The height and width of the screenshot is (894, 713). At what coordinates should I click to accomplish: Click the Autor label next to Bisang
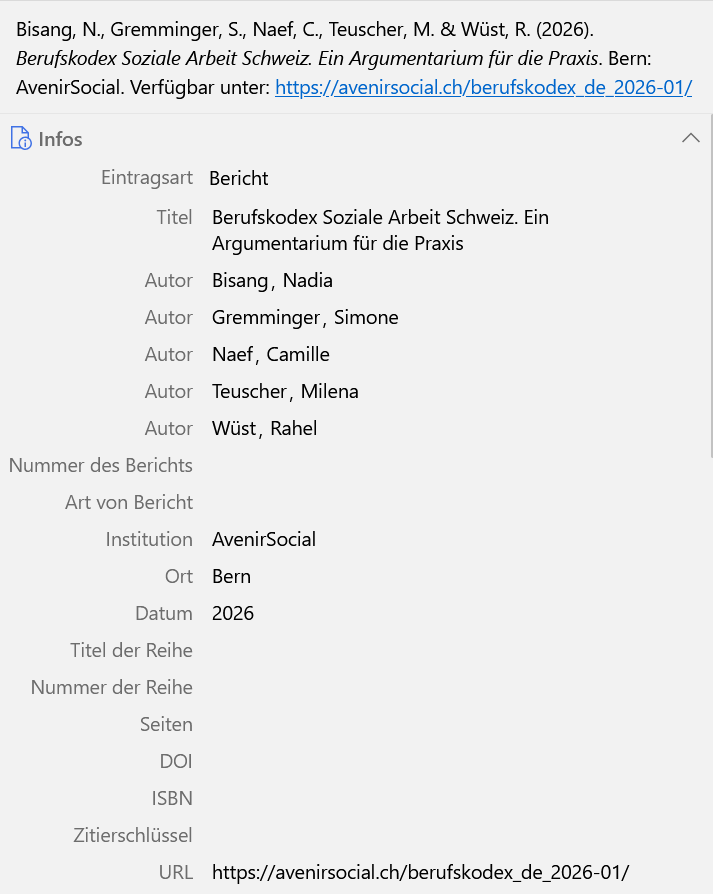168,281
